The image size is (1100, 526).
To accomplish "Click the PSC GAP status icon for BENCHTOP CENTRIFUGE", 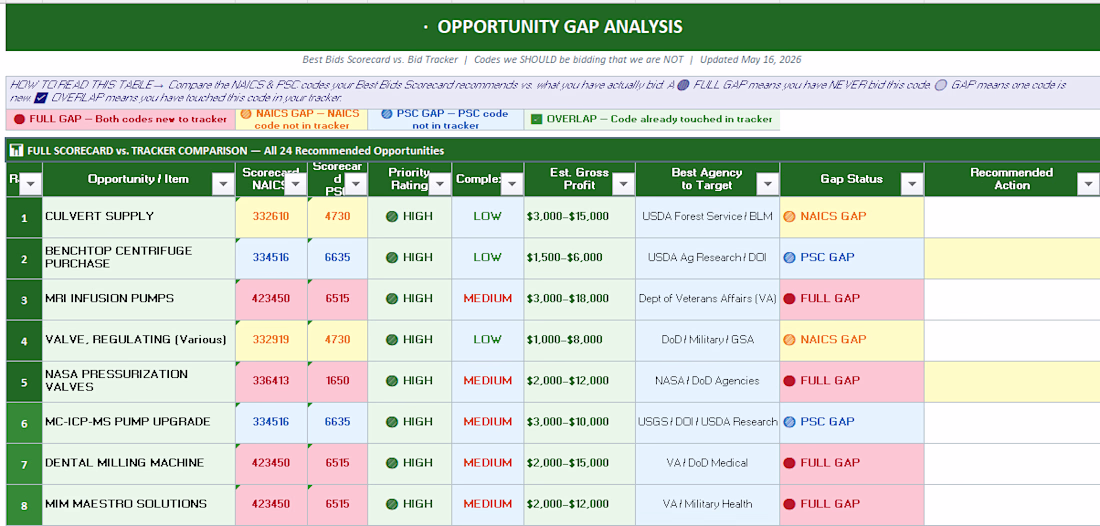I will tap(789, 257).
